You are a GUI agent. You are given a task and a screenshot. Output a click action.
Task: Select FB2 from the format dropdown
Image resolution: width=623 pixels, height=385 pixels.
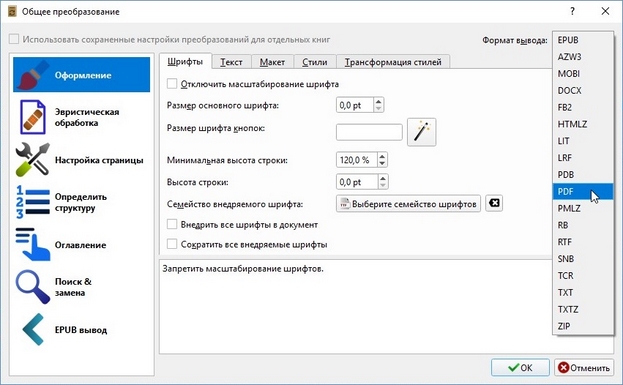[x=582, y=107]
